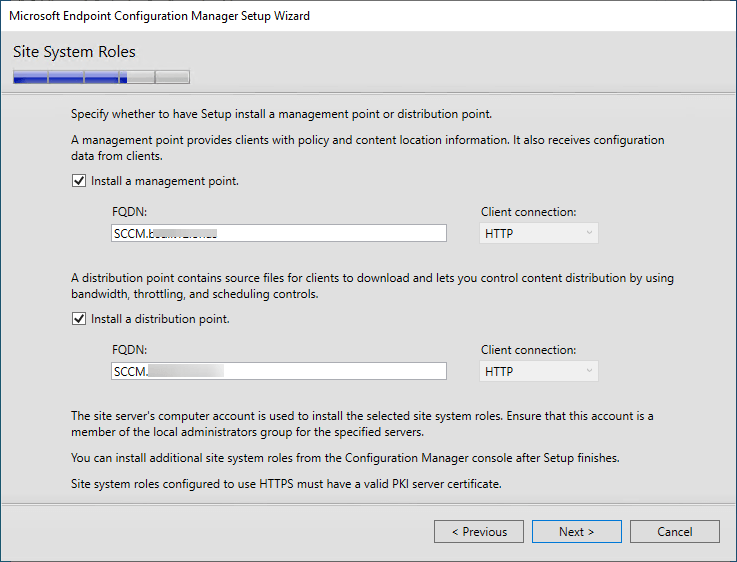Screen dimensions: 737x562
Task: Click the Client connection label for distribution point
Action: coord(528,350)
